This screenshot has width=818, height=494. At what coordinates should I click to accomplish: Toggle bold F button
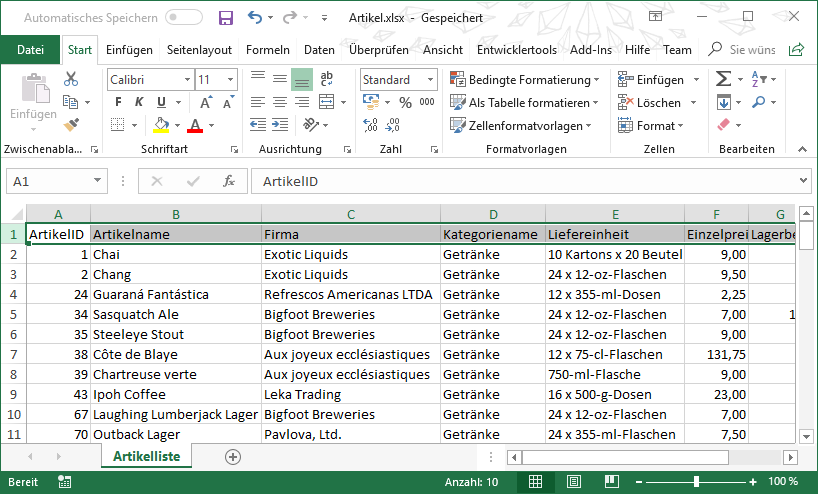coord(118,102)
